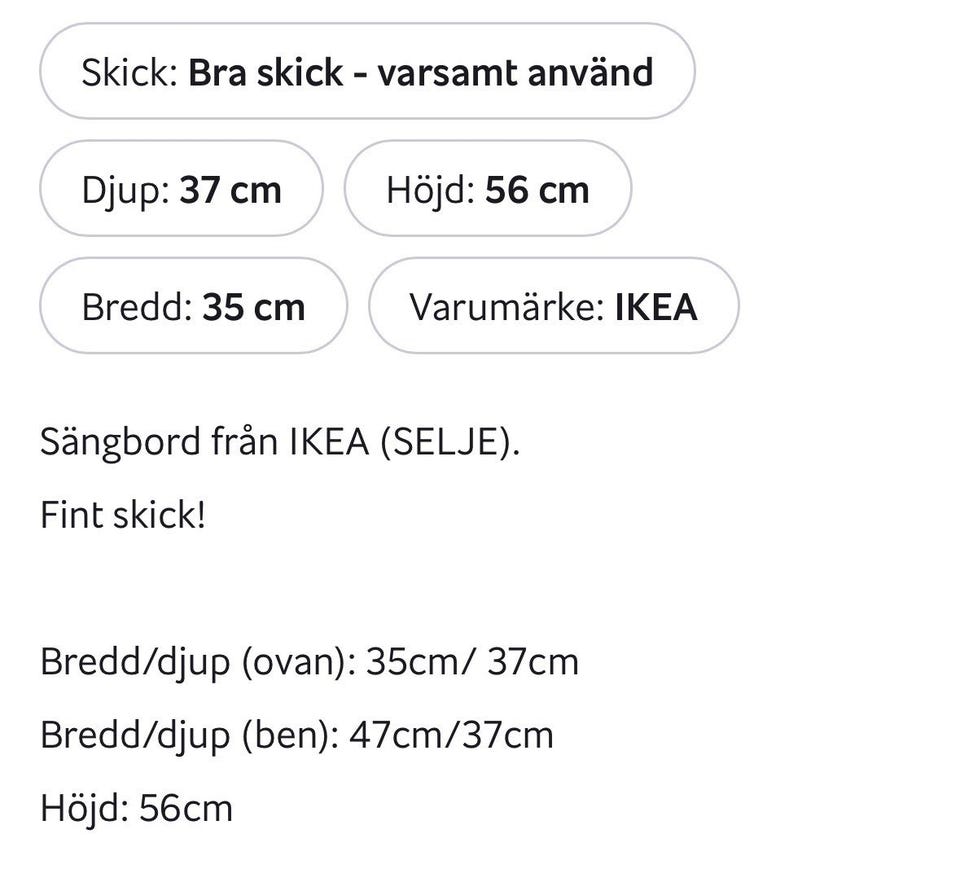The image size is (960, 869).
Task: Click the 'Bredd/djup (ovan)' measurement line
Action: [309, 662]
